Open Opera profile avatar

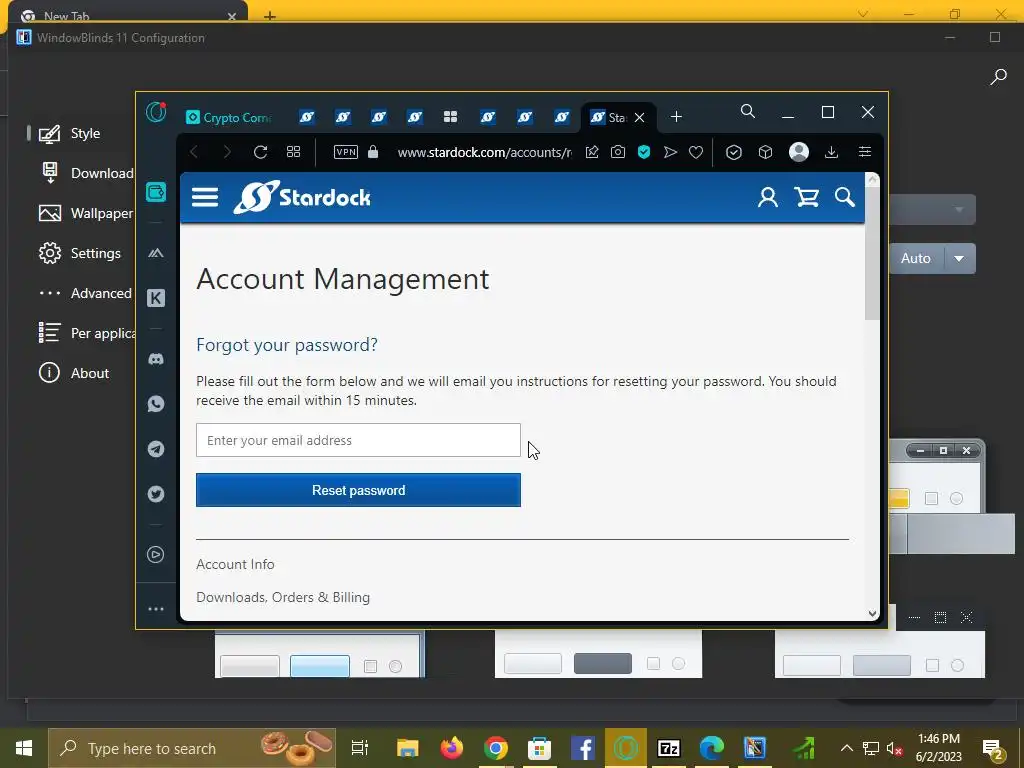point(799,152)
